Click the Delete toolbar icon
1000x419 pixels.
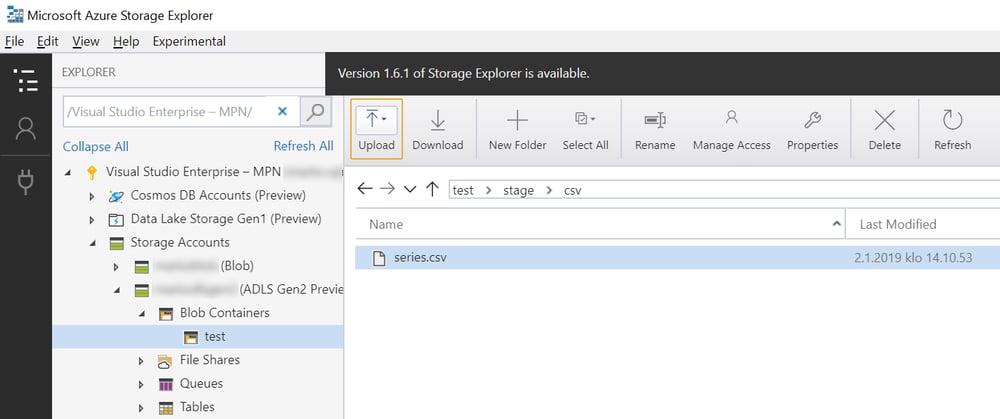tap(885, 129)
